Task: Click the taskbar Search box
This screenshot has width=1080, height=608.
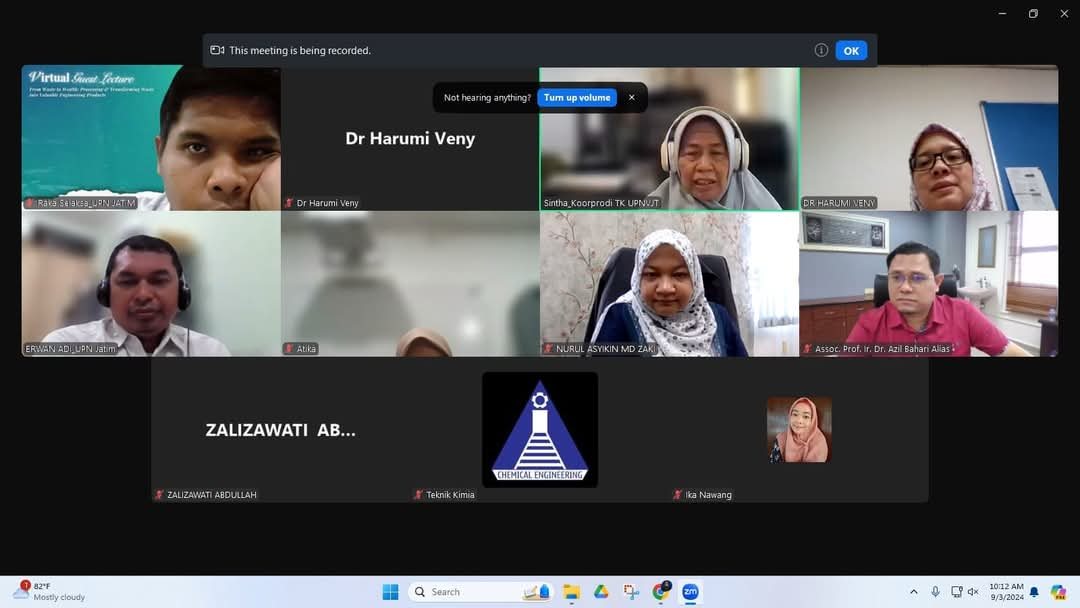Action: [480, 591]
